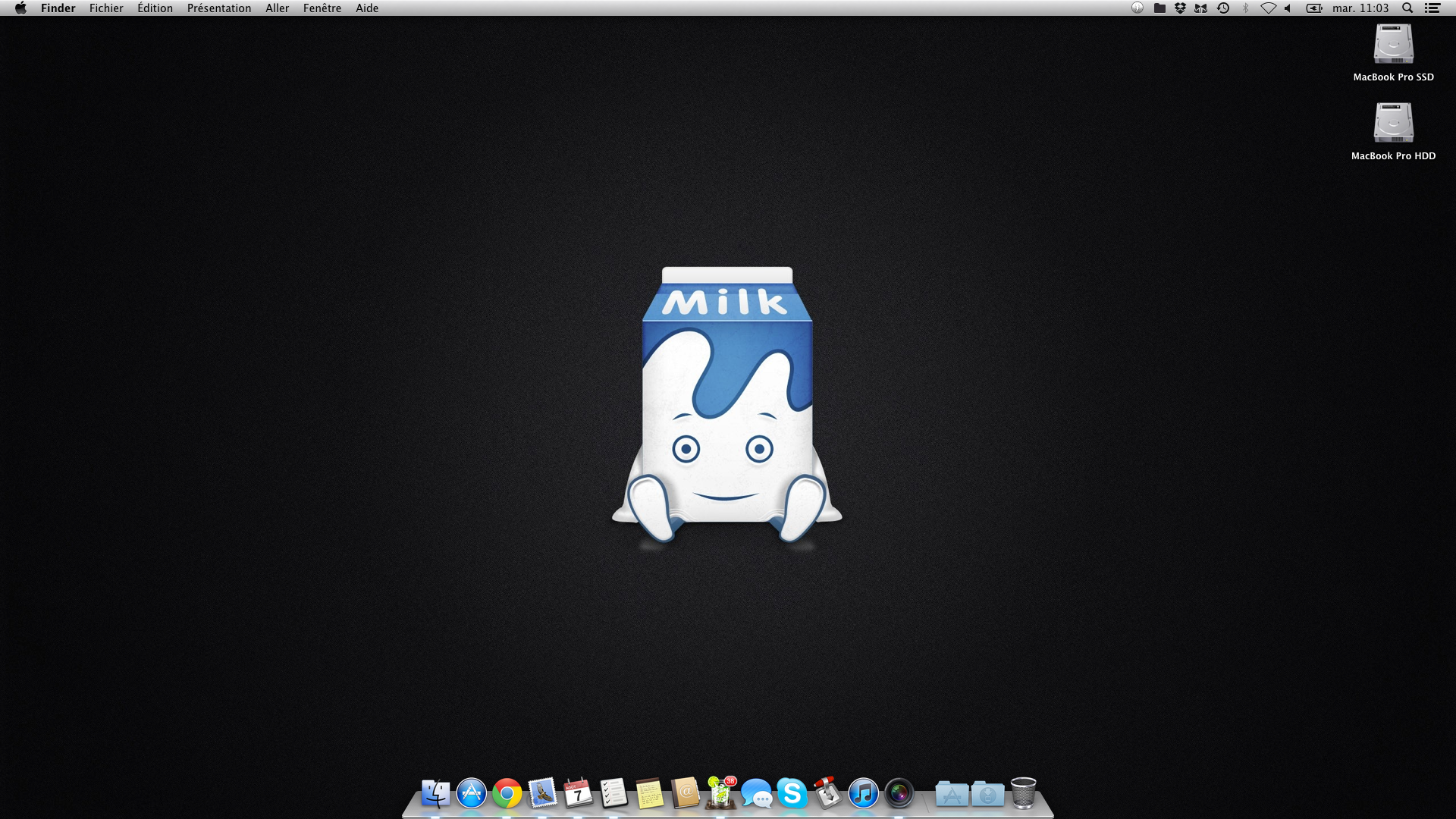Open the yellow Notes app

coord(649,793)
